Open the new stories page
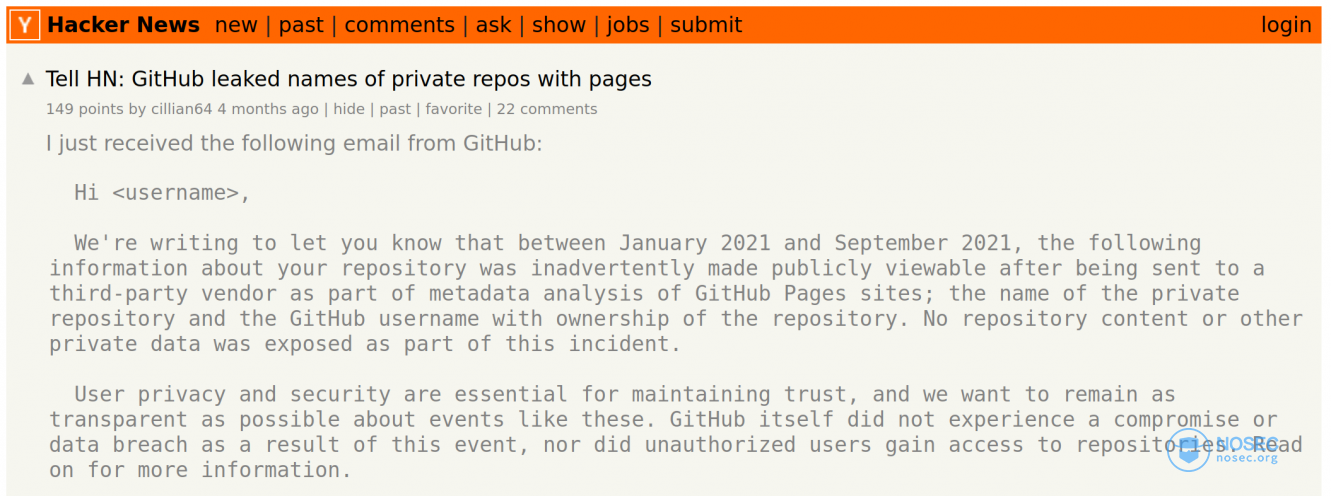This screenshot has height=496, width=1331. tap(236, 25)
